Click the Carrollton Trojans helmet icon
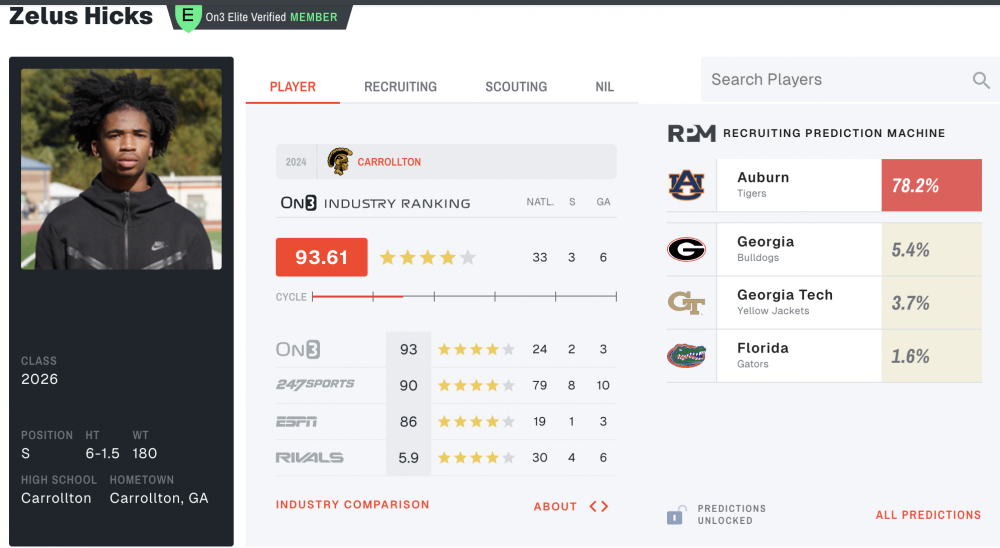This screenshot has height=548, width=1000. click(x=339, y=162)
